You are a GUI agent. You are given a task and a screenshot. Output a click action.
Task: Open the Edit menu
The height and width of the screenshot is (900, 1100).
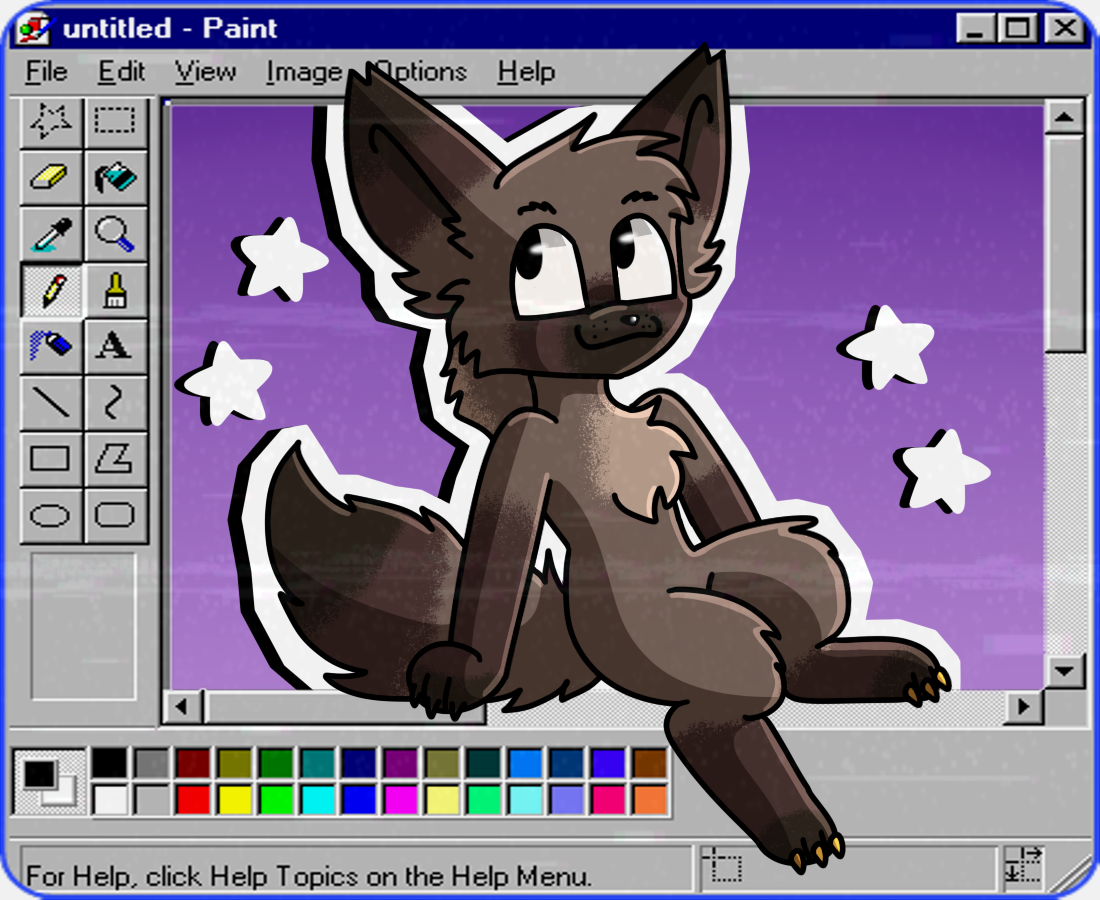point(121,72)
